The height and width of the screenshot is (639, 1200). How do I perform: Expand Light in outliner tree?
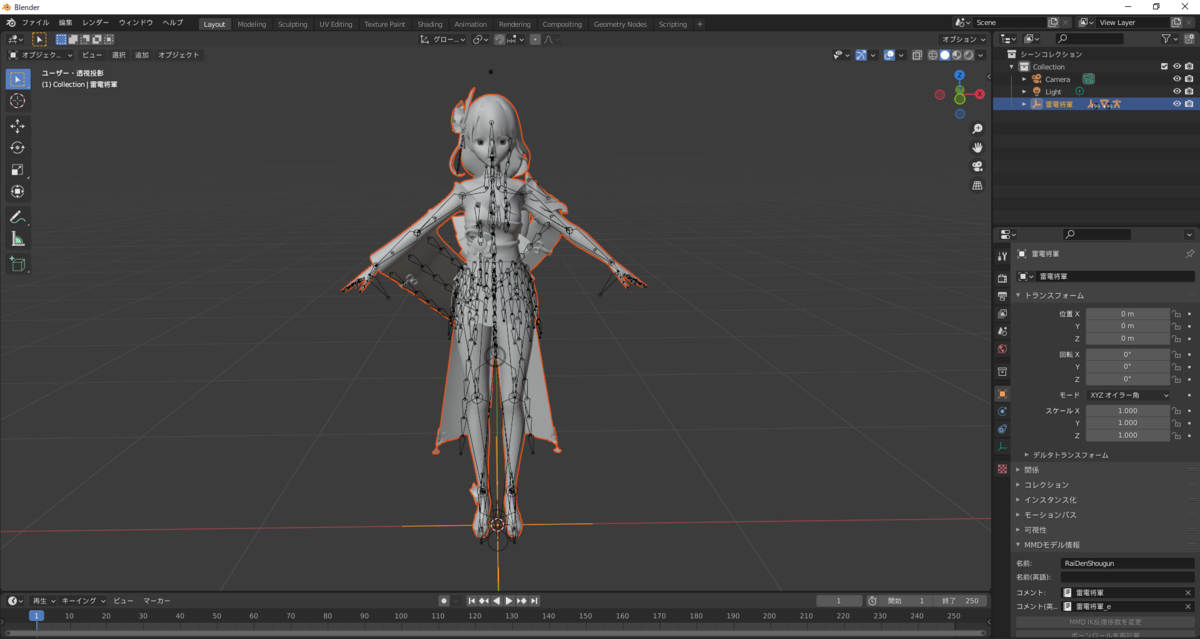[x=1024, y=91]
